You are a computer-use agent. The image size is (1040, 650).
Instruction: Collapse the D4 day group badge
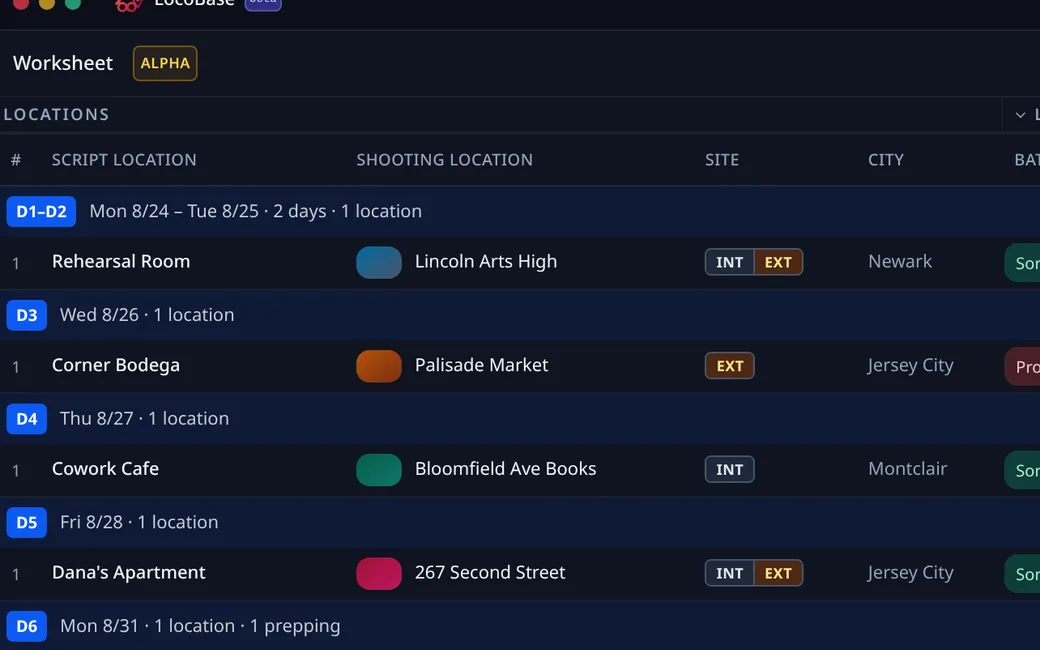pyautogui.click(x=27, y=419)
